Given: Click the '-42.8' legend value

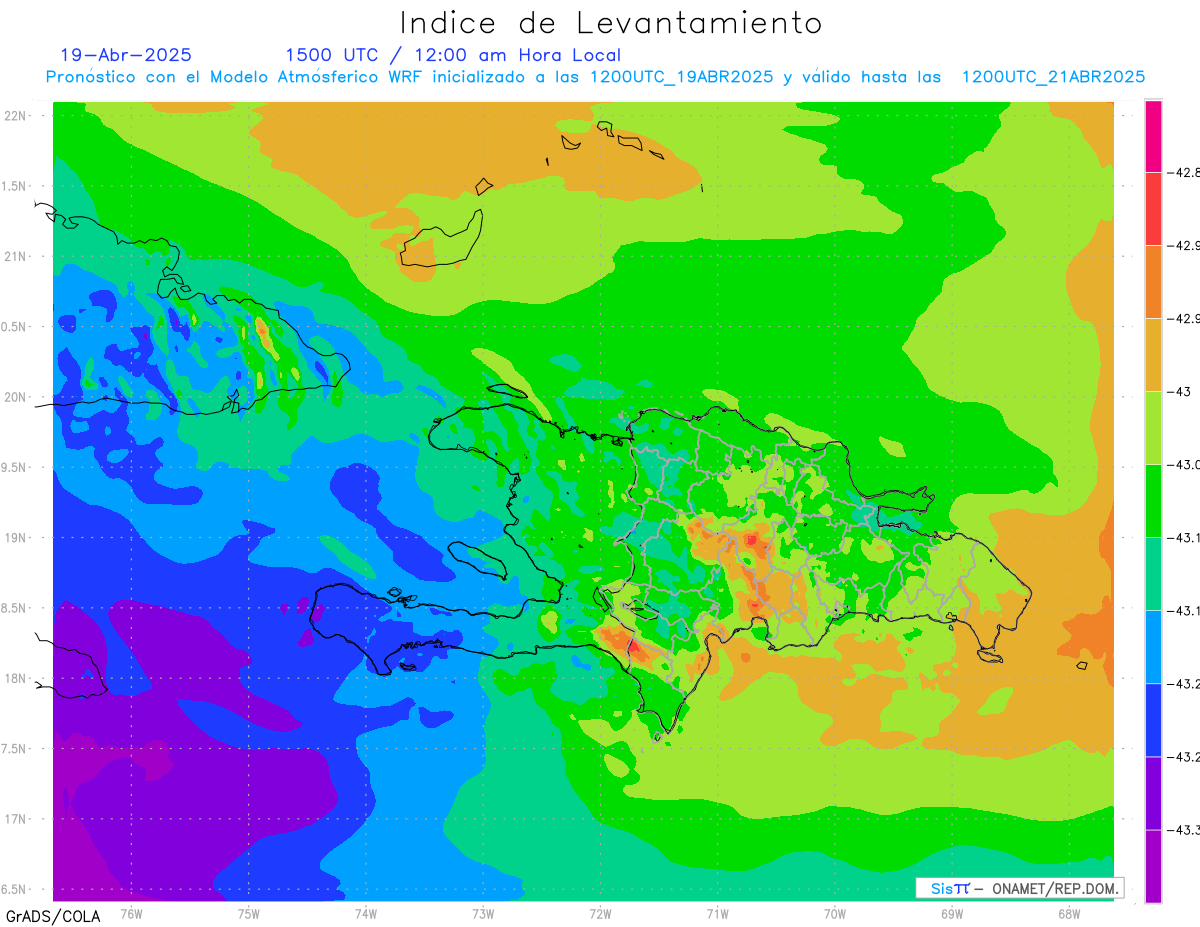Looking at the screenshot, I should (x=1185, y=173).
